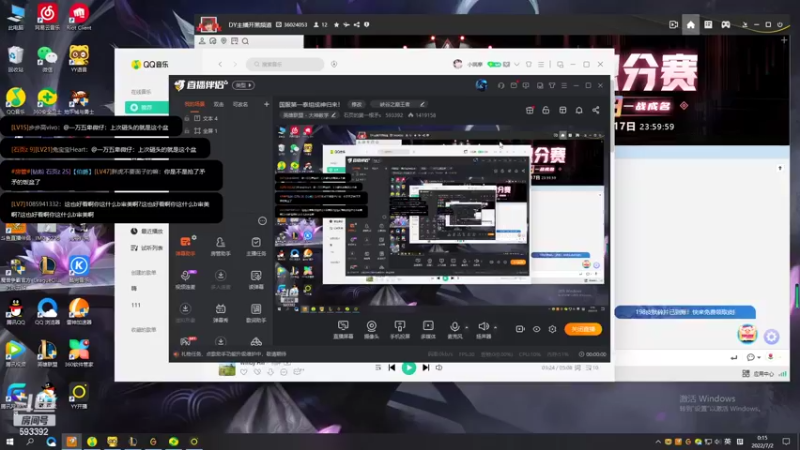The image size is (800, 450).
Task: Expand the microphone options arrow
Action: [x=466, y=328]
